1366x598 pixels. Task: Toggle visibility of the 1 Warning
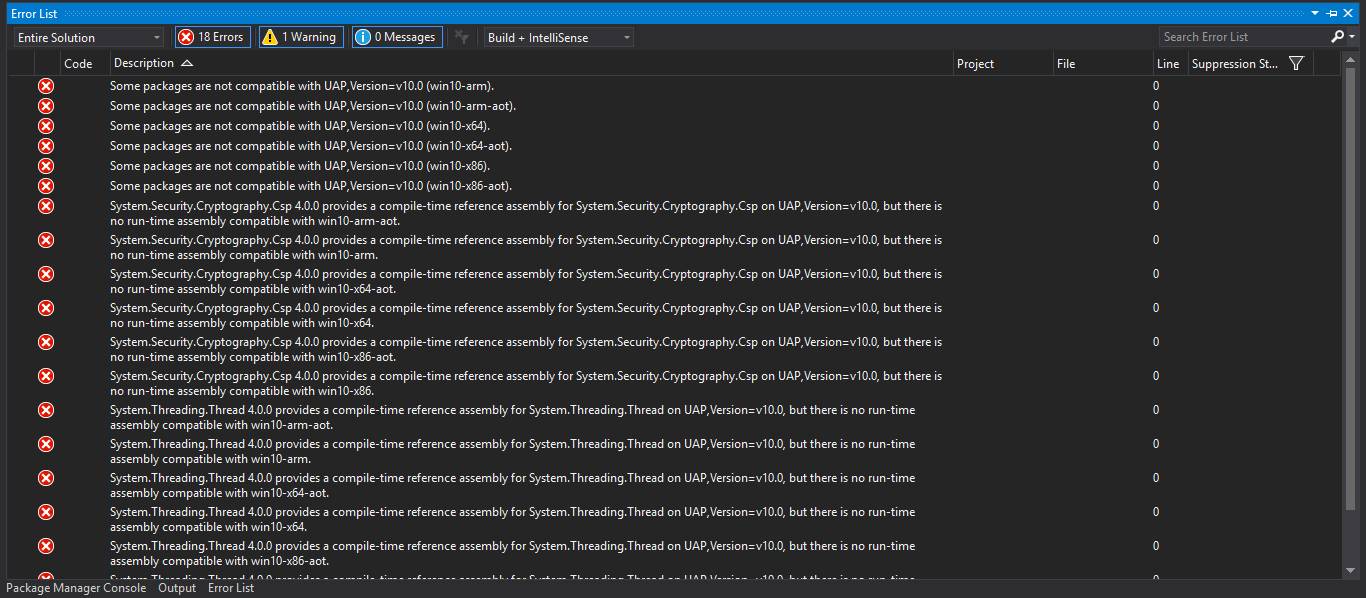[x=300, y=36]
